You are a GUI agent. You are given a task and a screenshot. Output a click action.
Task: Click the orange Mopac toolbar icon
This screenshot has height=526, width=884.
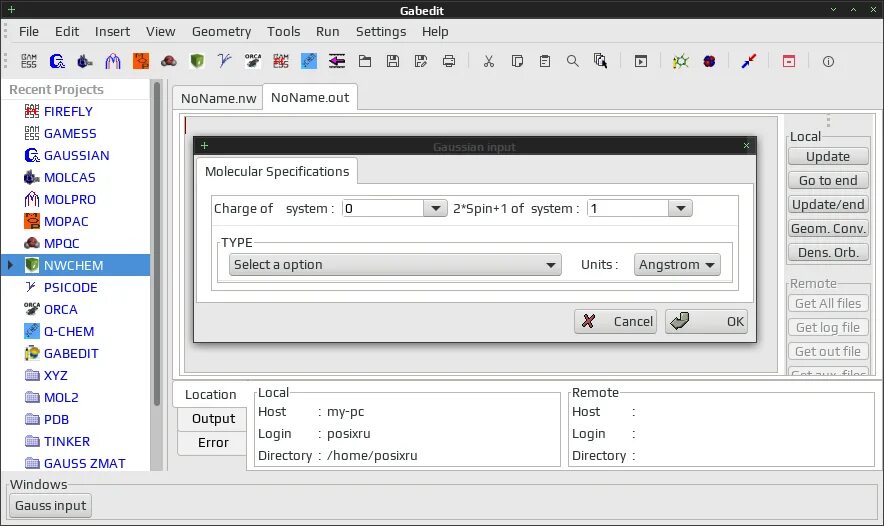(x=141, y=61)
